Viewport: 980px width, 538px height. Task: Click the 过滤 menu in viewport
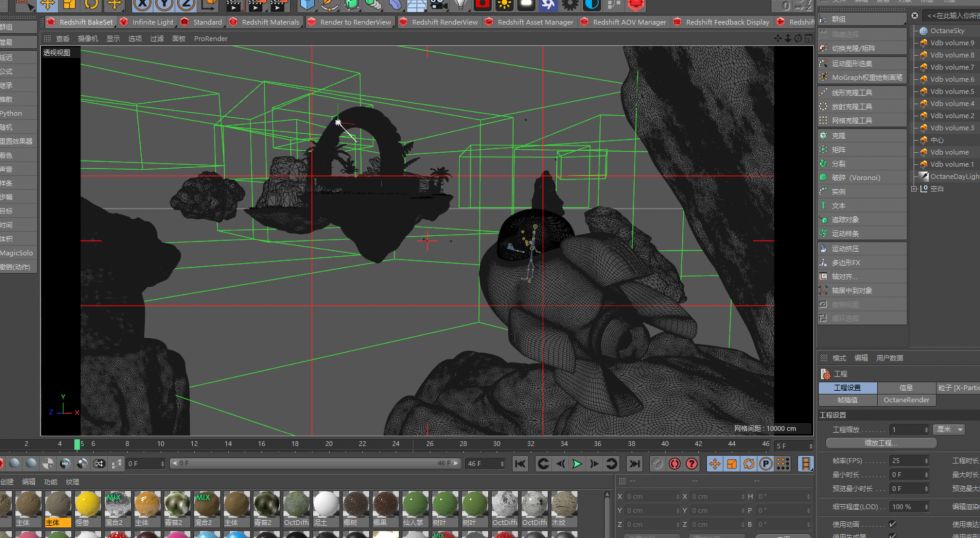click(x=157, y=38)
